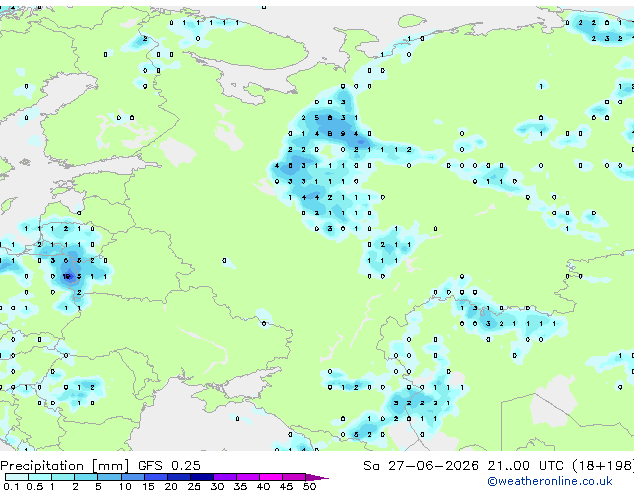Click the '25' legend scale value
The image size is (634, 490).
(x=194, y=486)
